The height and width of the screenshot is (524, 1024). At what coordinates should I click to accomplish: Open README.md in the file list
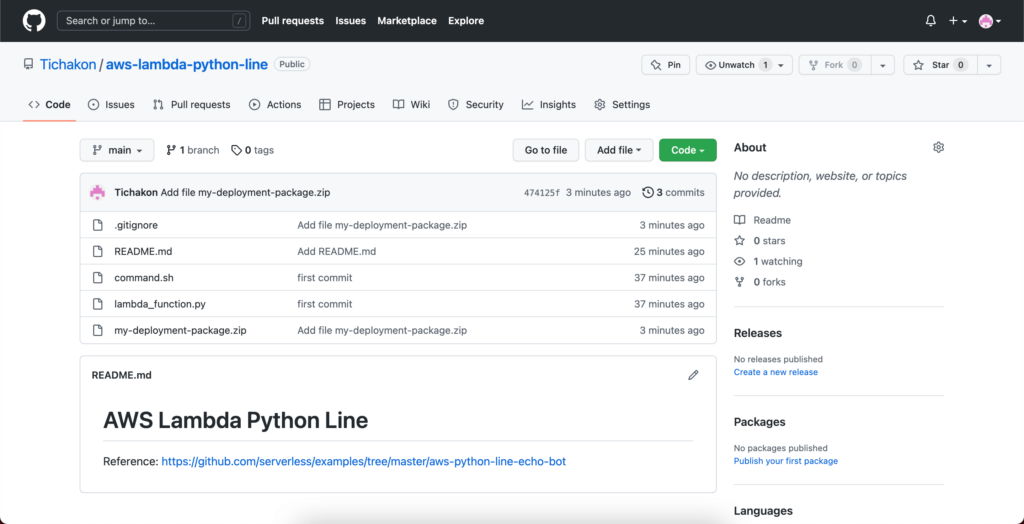tap(143, 252)
